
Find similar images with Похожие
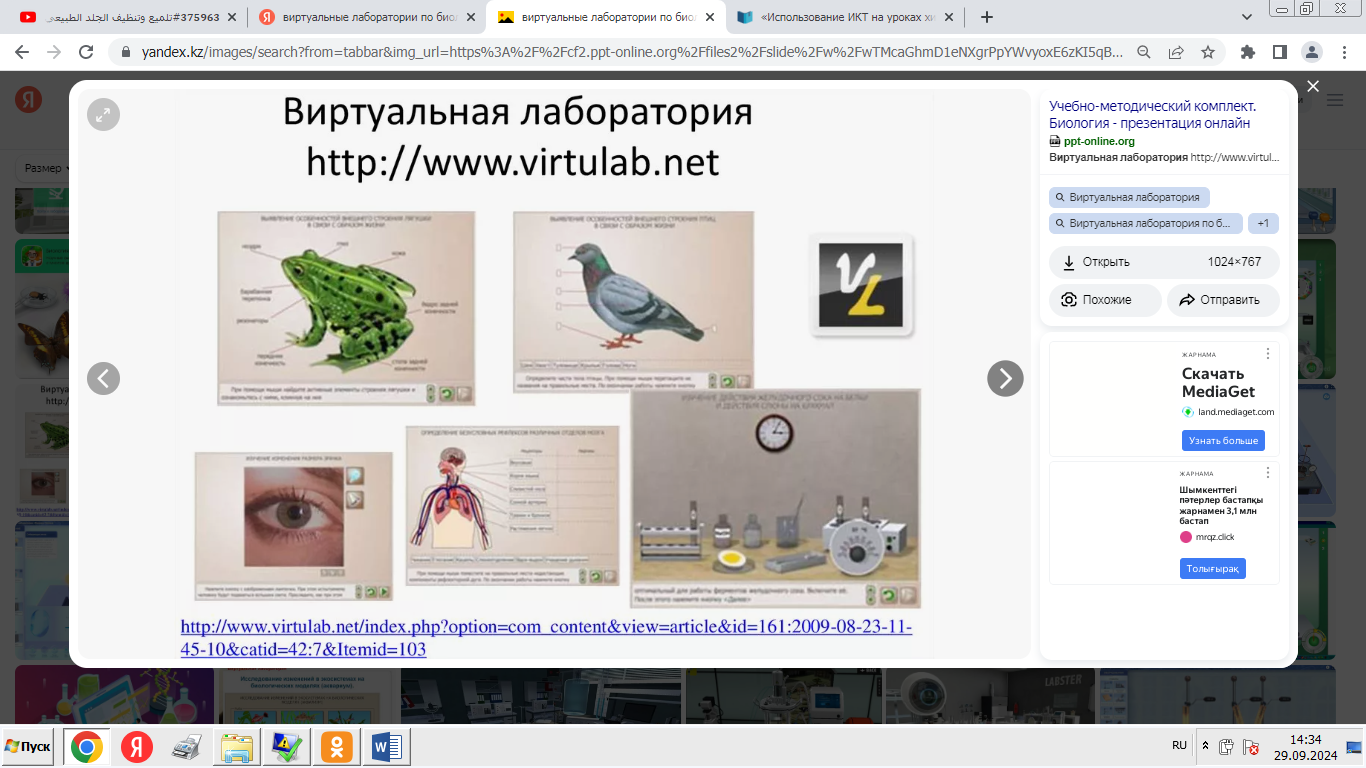click(1105, 300)
